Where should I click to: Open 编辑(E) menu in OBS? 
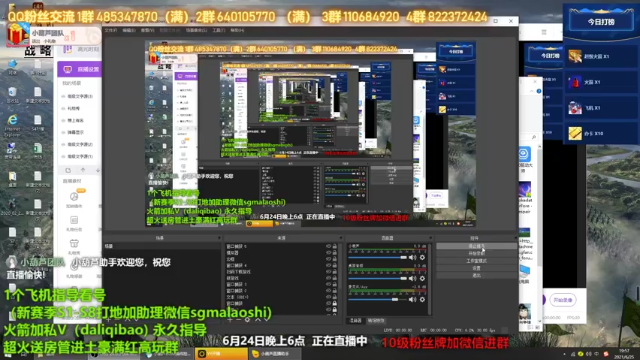[x=129, y=31]
